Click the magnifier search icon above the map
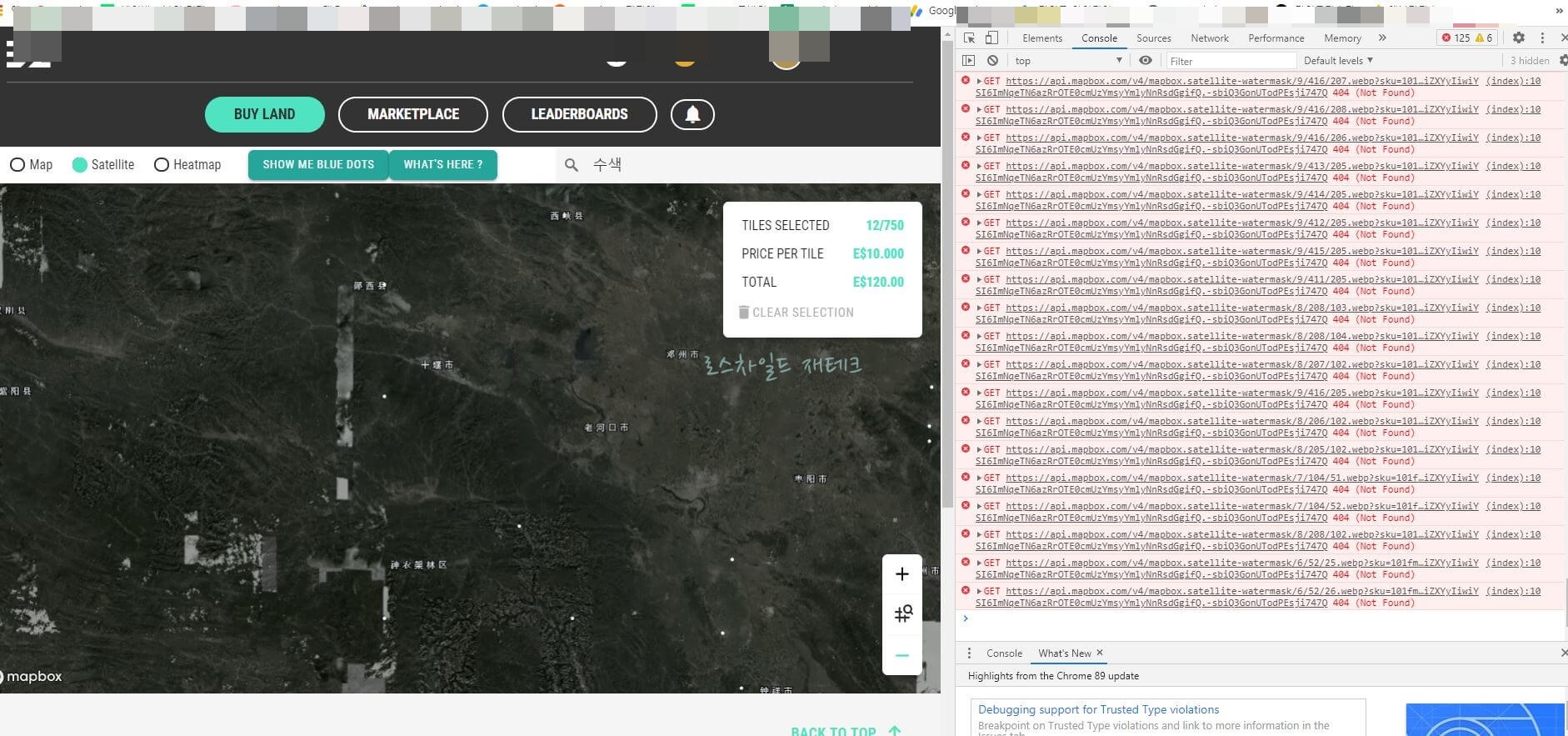The height and width of the screenshot is (736, 1568). point(571,165)
